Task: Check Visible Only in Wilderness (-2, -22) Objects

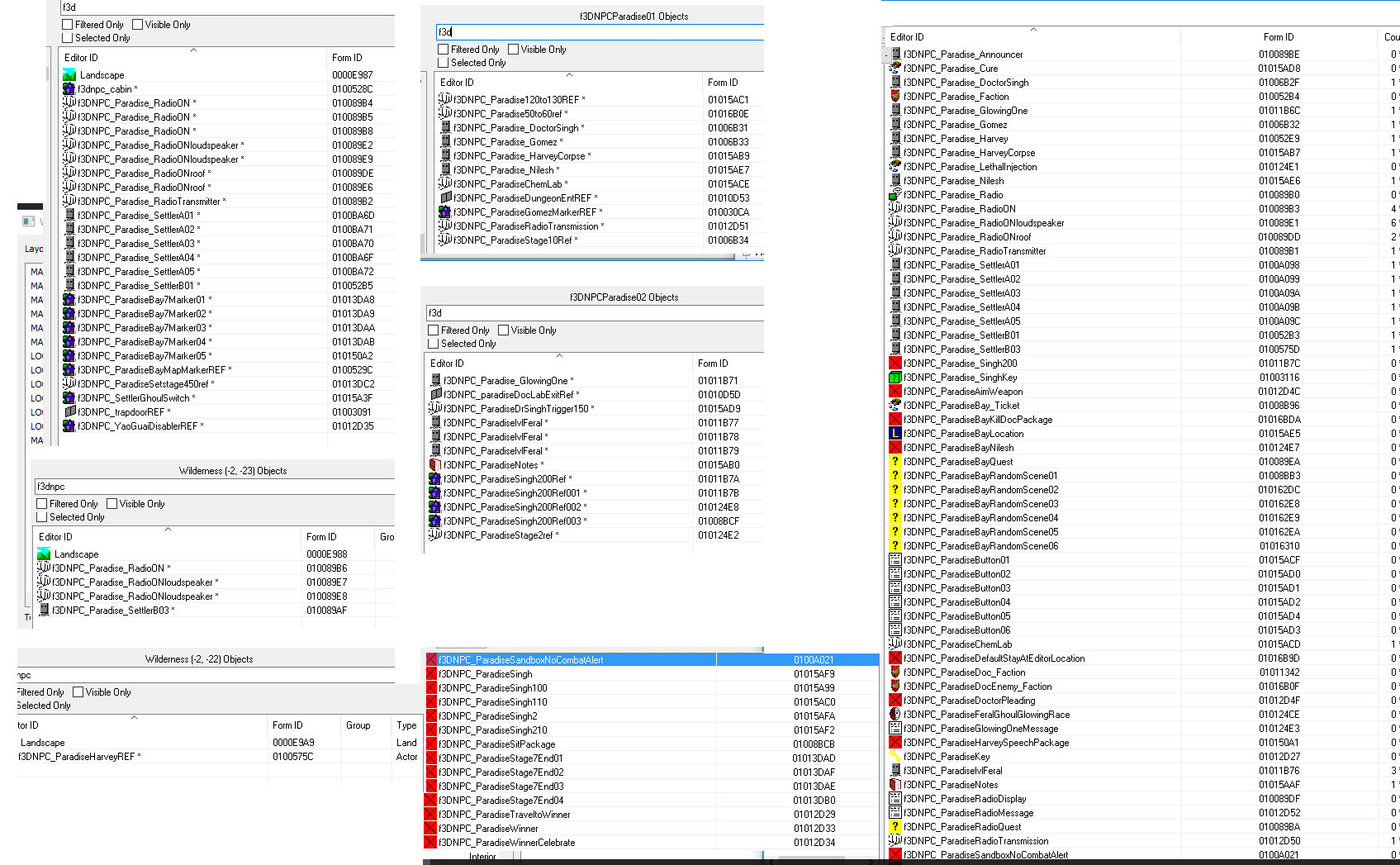Action: (78, 692)
